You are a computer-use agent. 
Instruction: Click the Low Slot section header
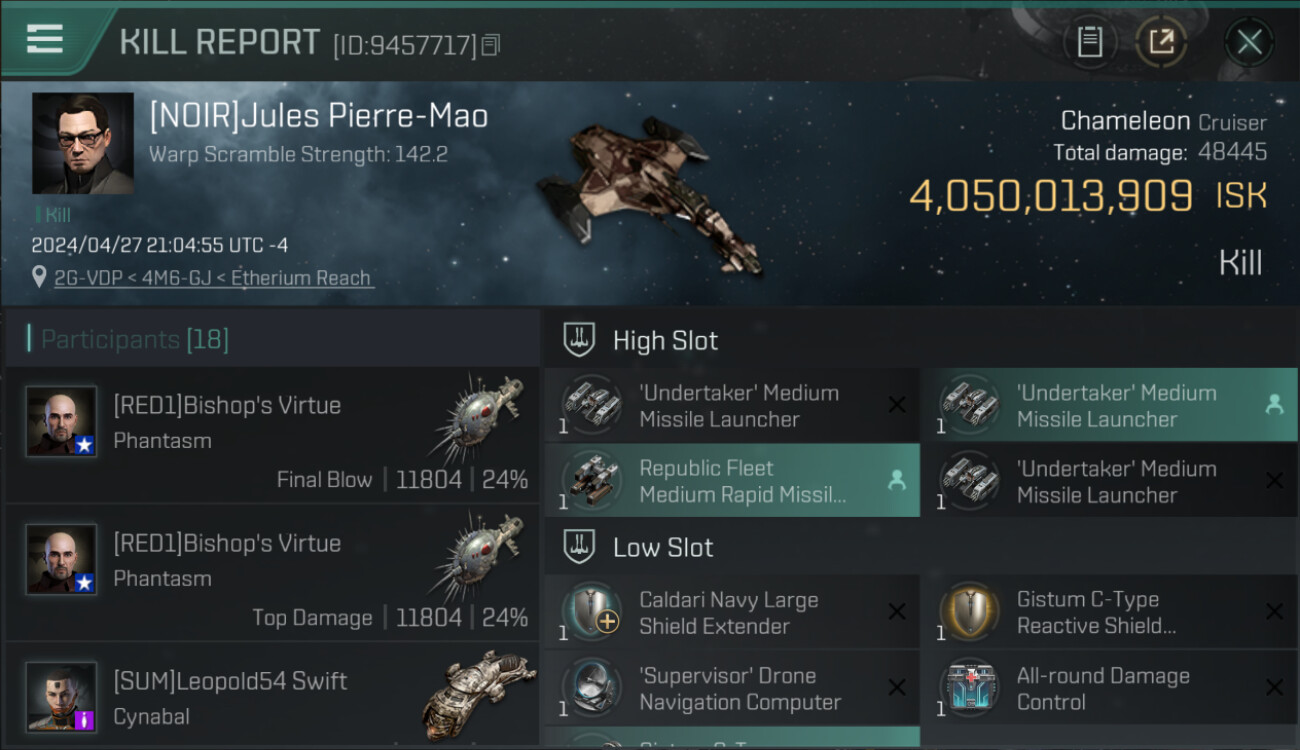point(662,547)
